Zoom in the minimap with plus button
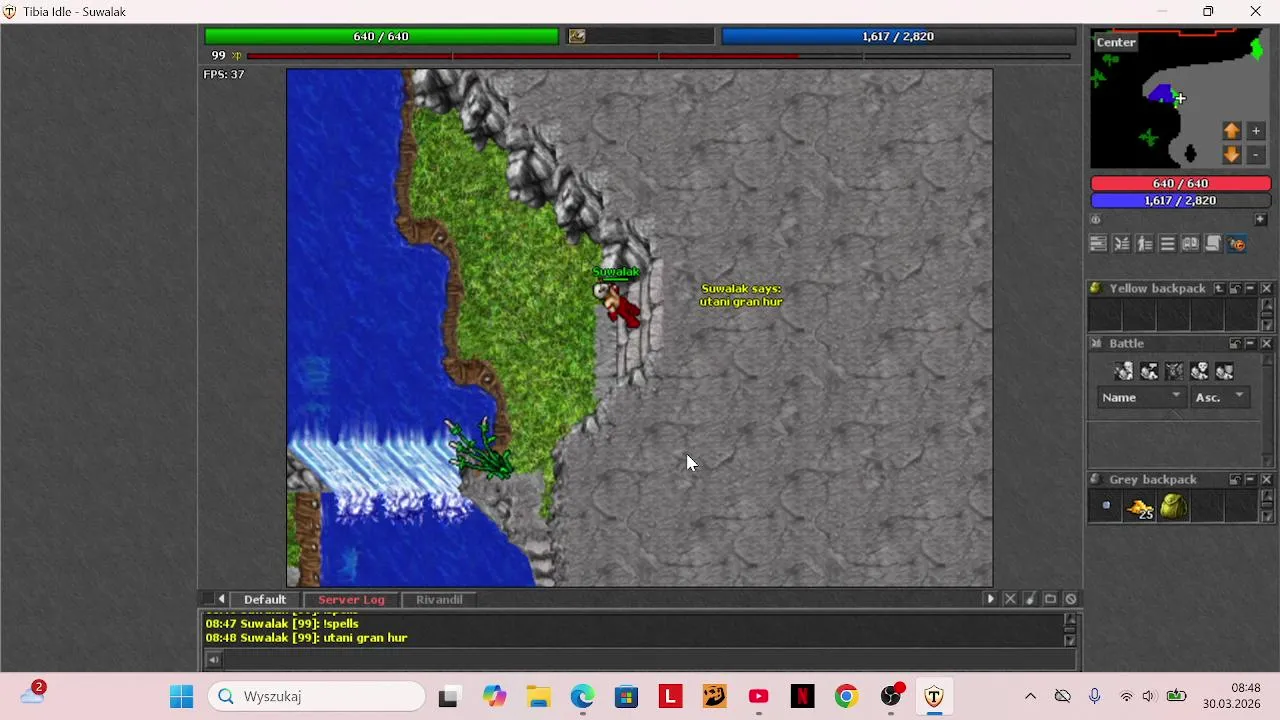 click(1256, 131)
